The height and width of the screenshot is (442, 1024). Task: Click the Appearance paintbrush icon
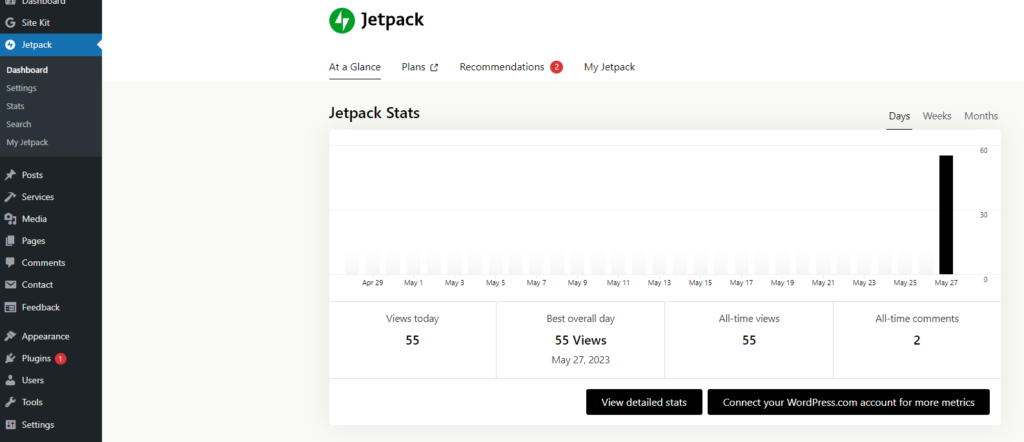10,336
